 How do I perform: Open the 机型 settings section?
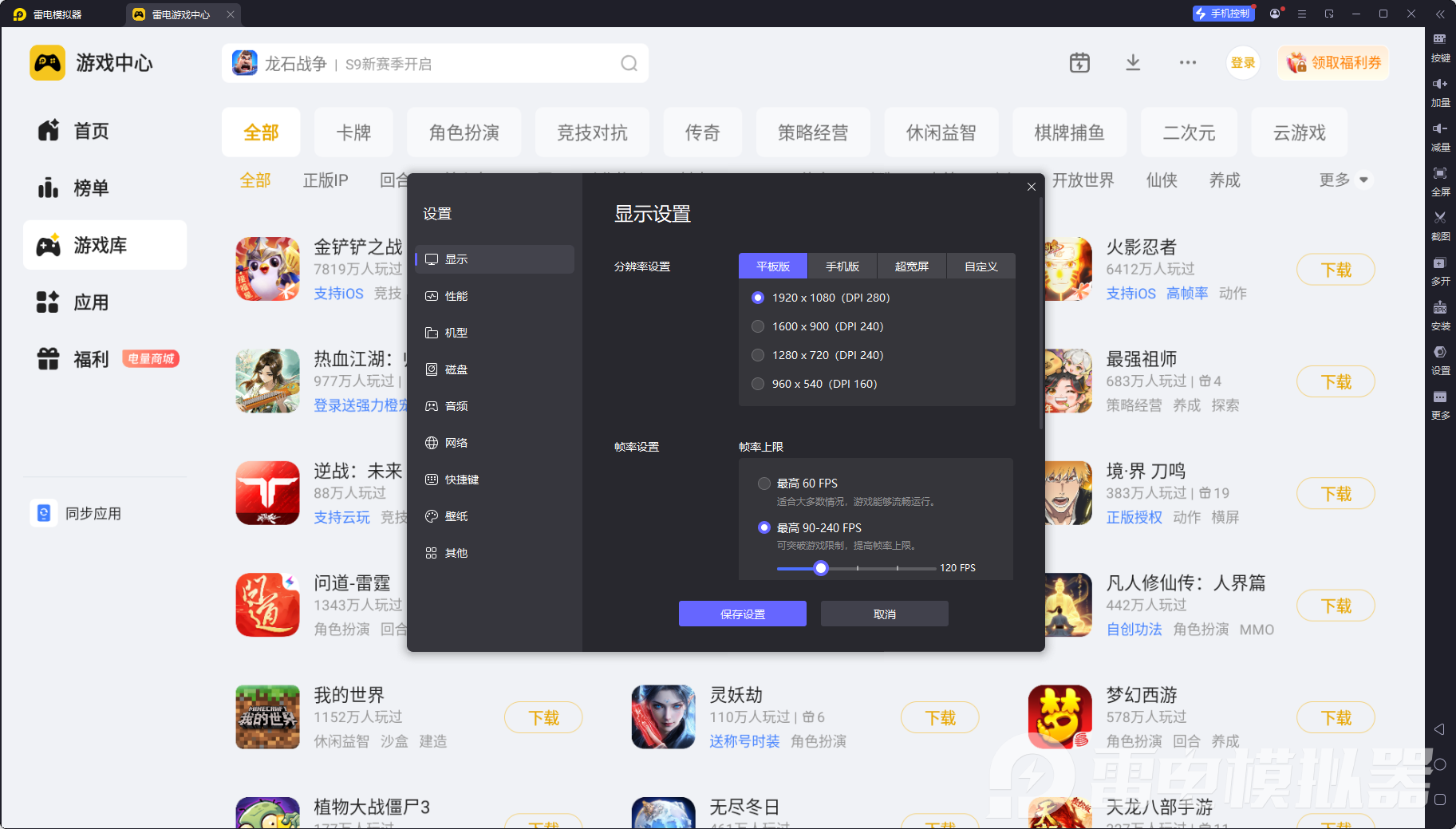pyautogui.click(x=495, y=333)
